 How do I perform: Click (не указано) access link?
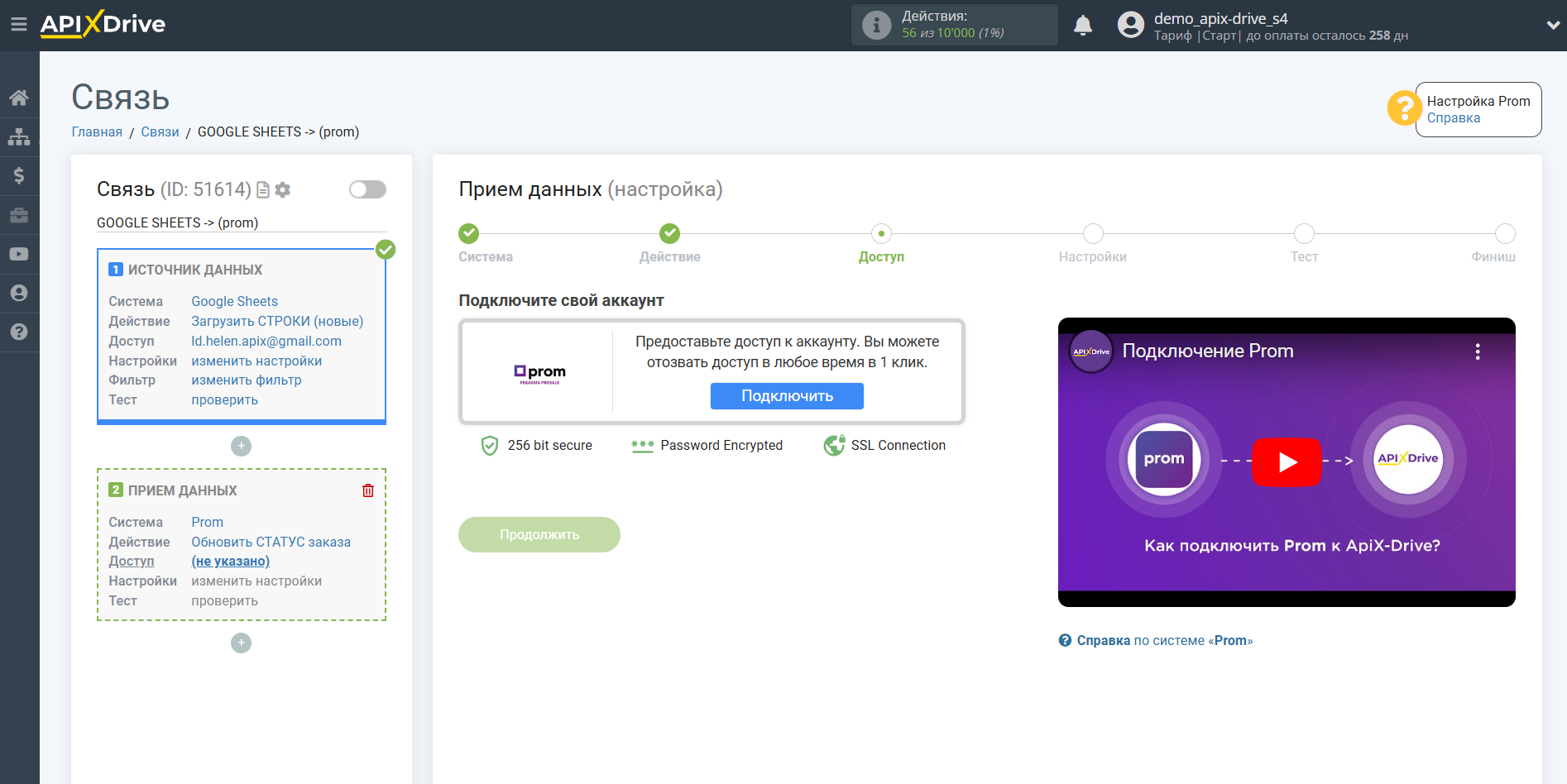pos(230,562)
